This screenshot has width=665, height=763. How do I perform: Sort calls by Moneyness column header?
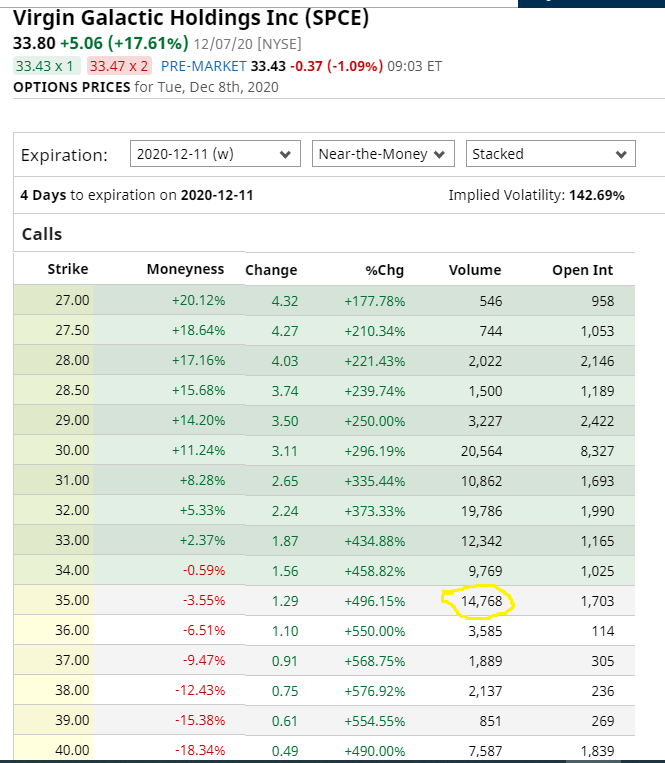(185, 269)
